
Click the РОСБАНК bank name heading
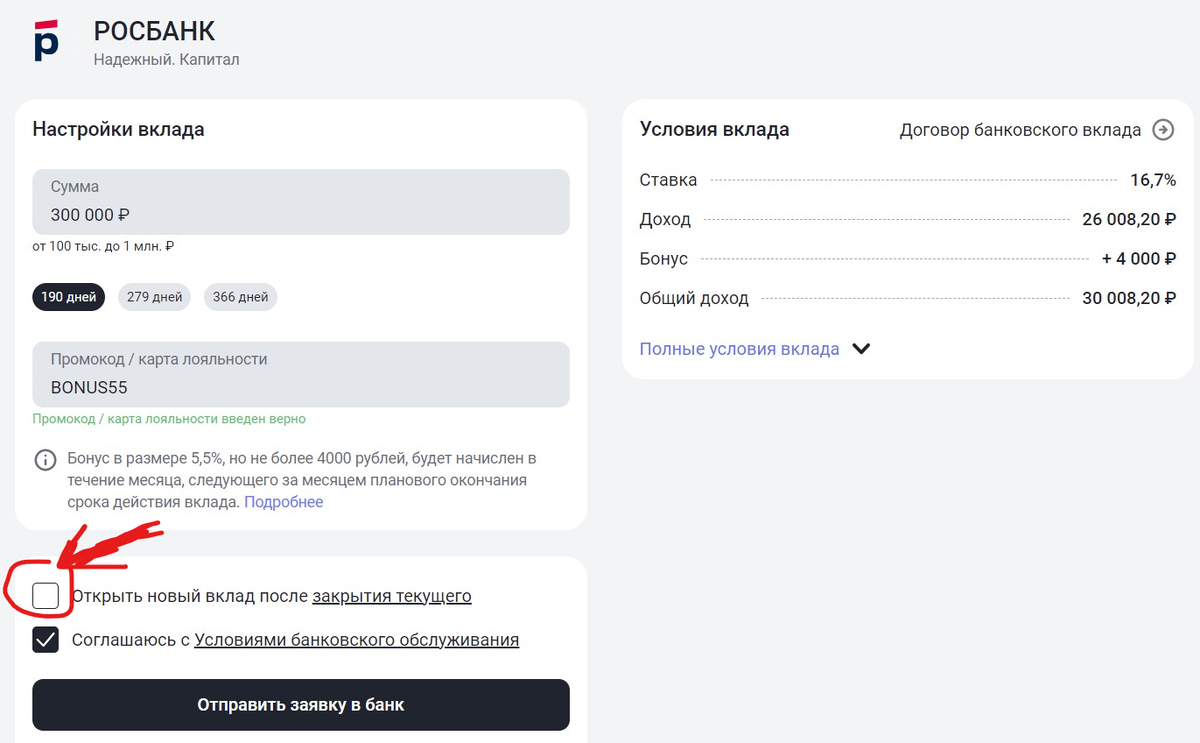154,31
